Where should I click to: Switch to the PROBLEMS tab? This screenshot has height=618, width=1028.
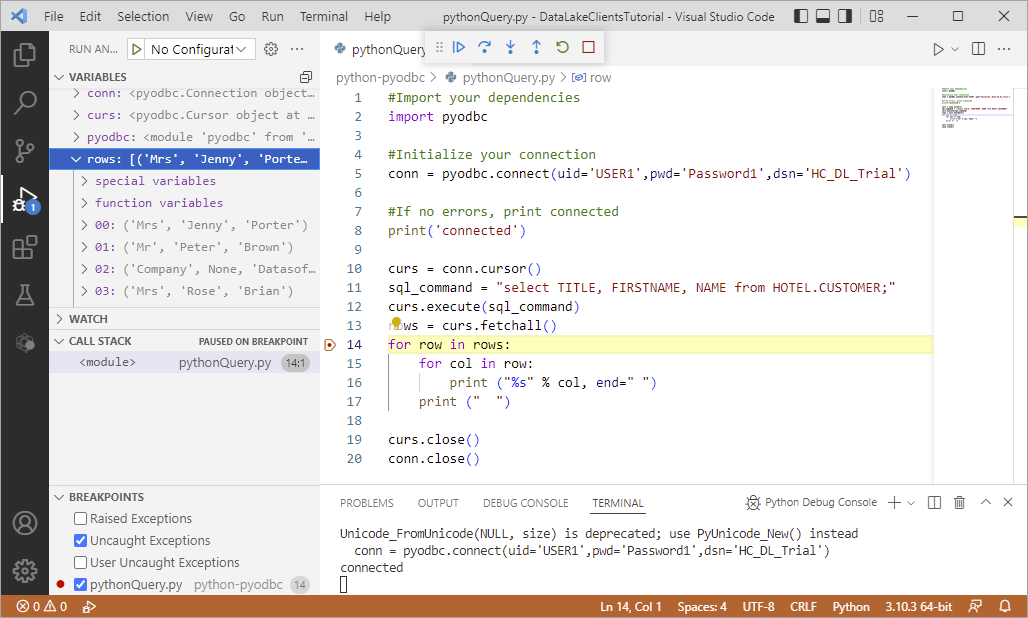[366, 503]
